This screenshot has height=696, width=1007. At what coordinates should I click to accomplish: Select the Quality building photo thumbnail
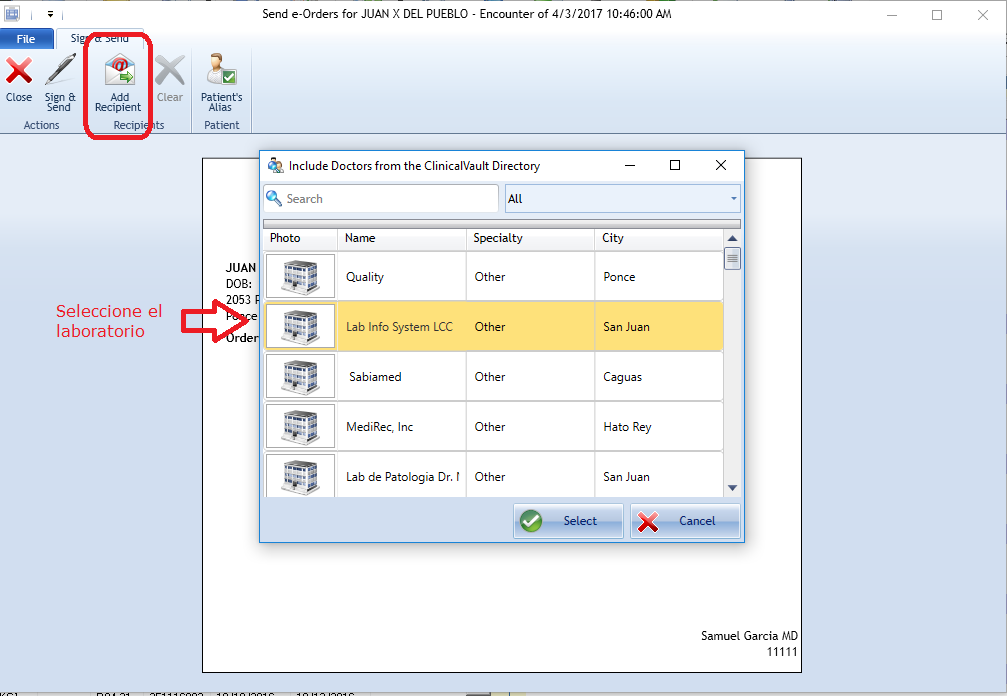(x=300, y=277)
